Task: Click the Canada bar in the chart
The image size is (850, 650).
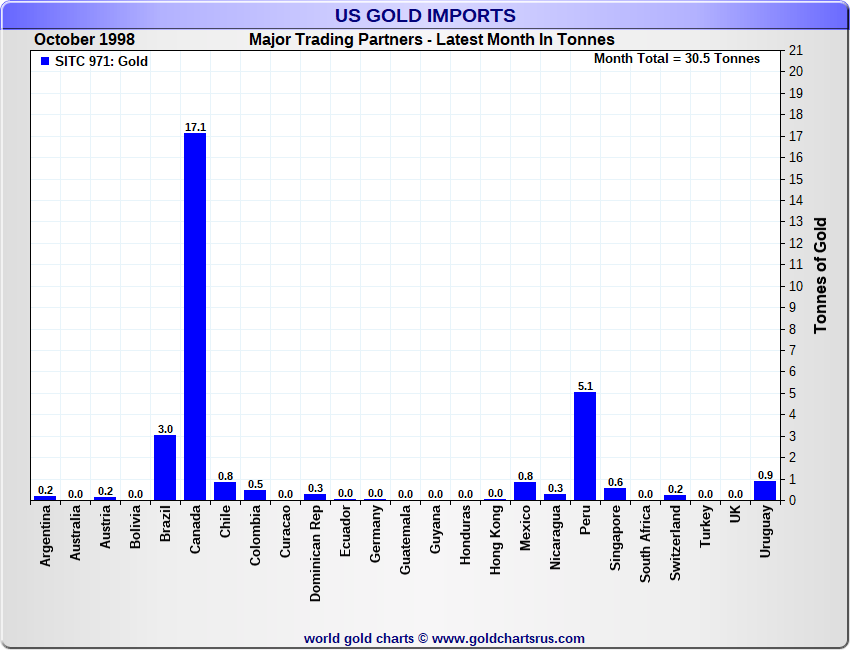Action: click(x=195, y=316)
